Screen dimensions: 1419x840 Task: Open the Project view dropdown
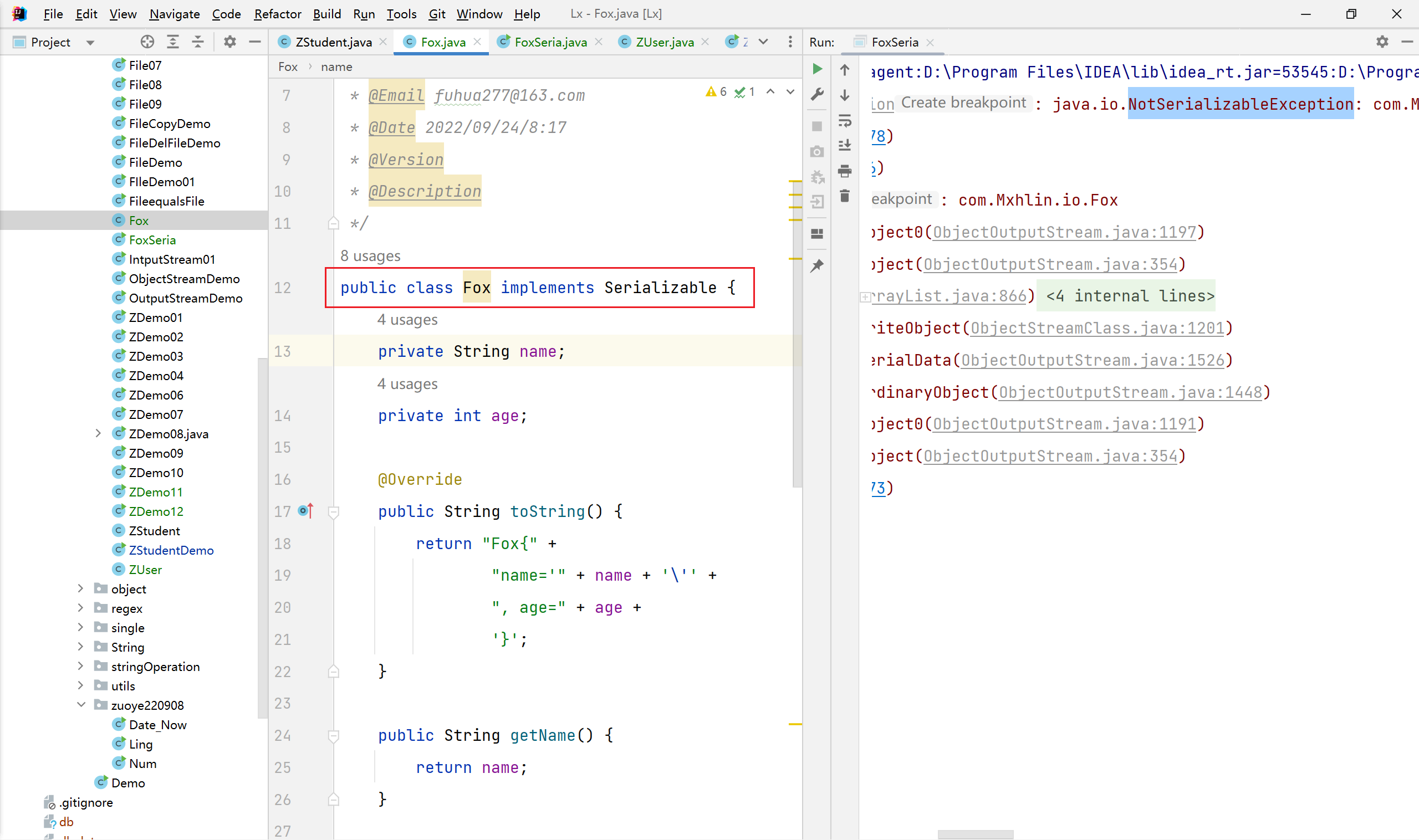click(x=90, y=43)
